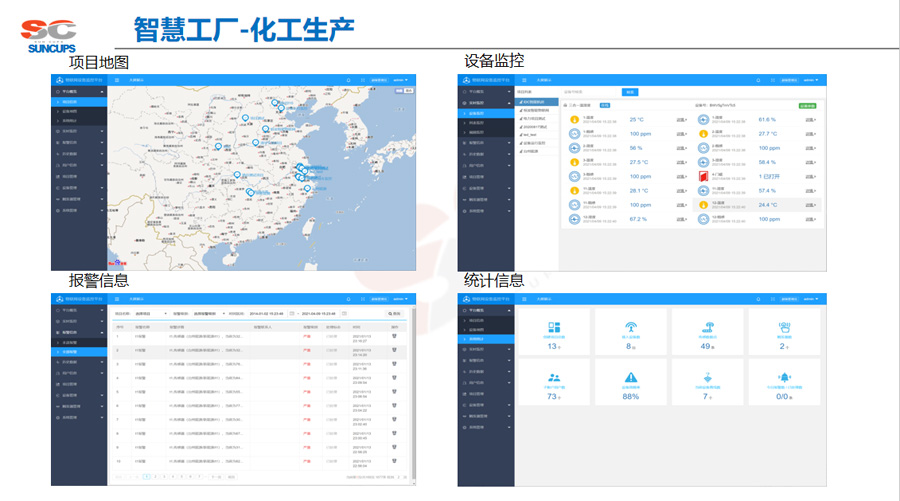Open the project selection dropdown in the alarm filter

(x=152, y=313)
